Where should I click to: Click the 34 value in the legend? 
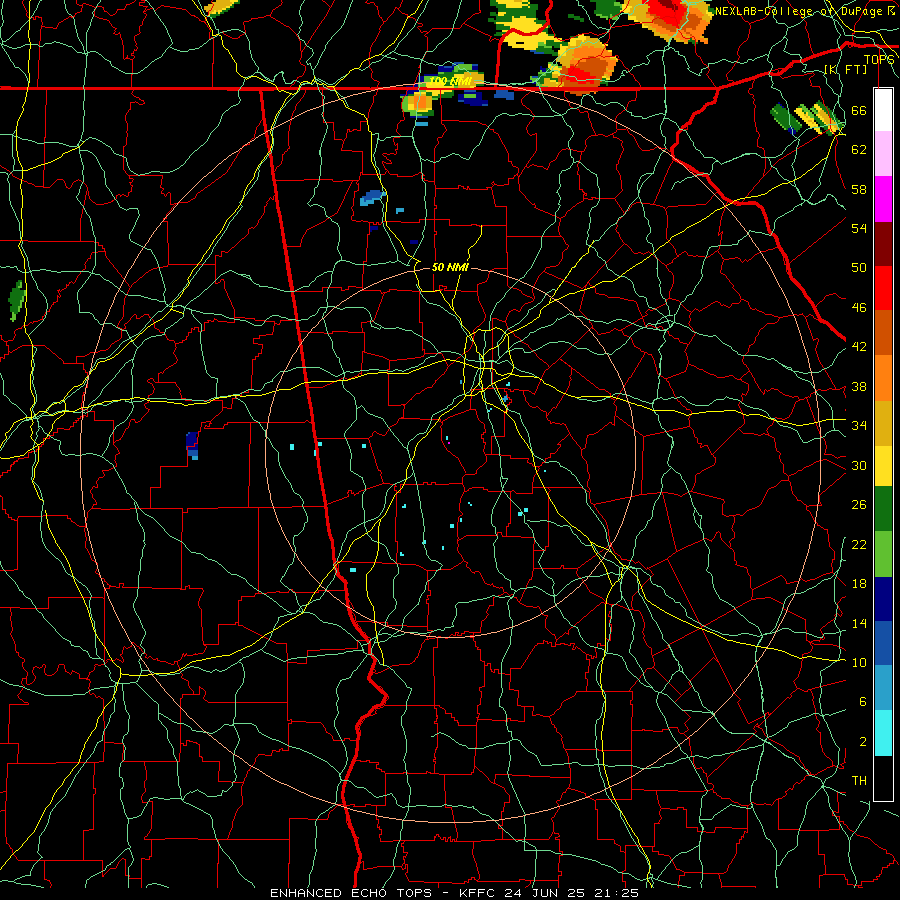tap(859, 426)
